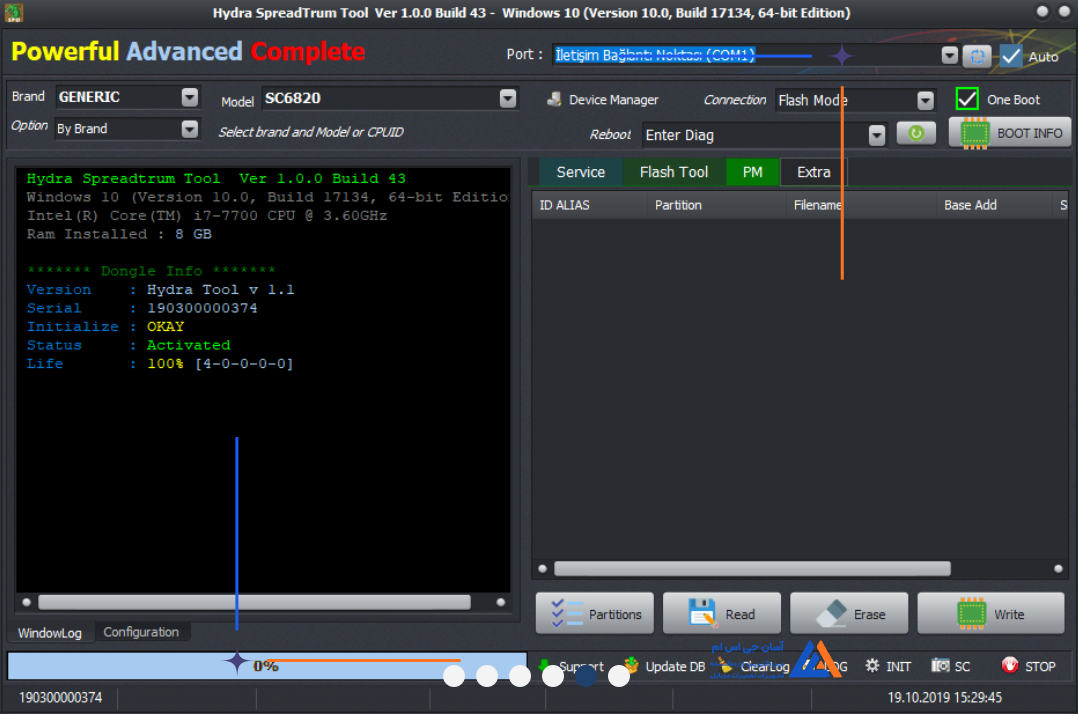Switch to the Flash Tool tab
Screen dimensions: 1078x714
(674, 172)
